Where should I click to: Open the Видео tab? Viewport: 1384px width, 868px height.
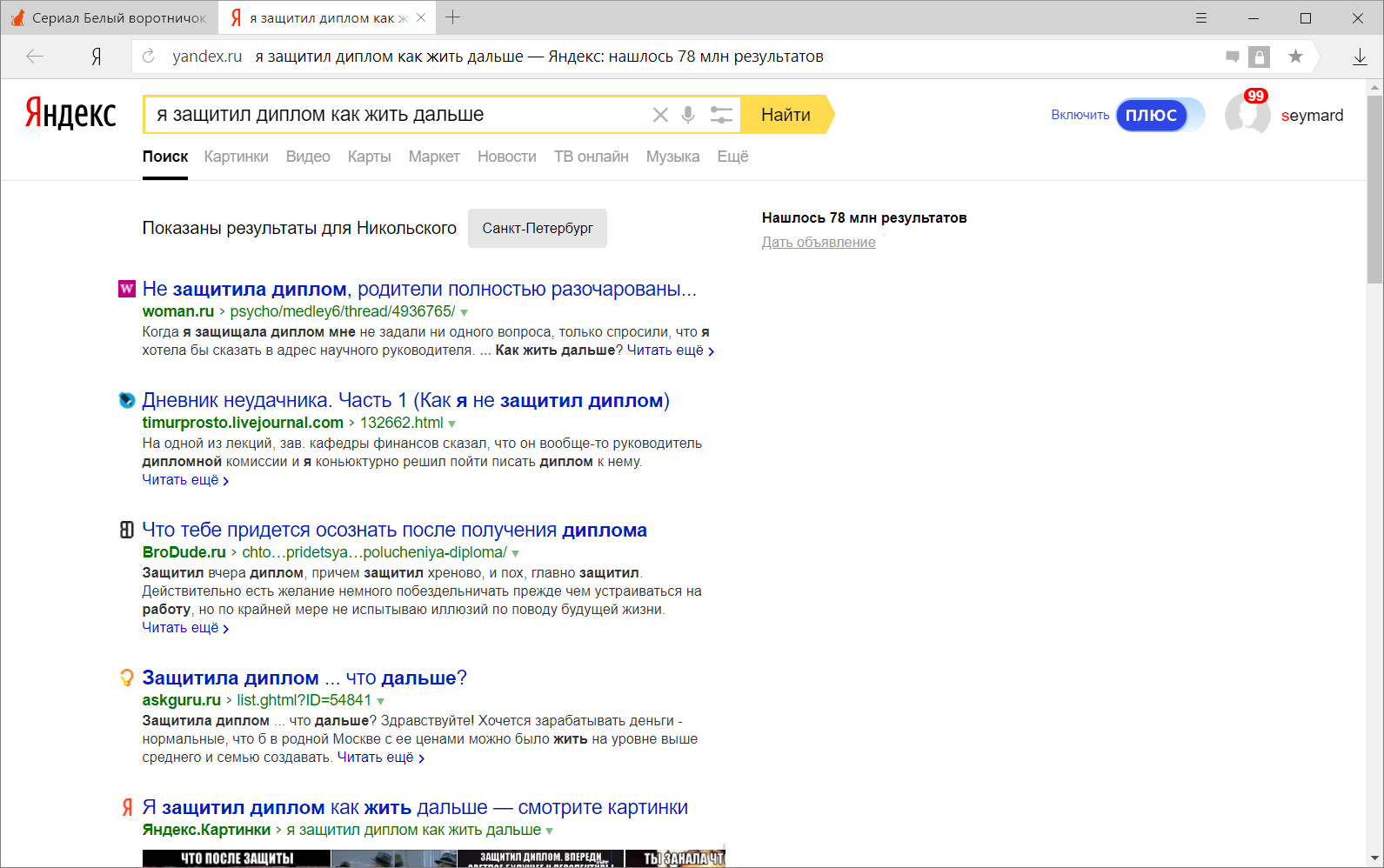pos(308,157)
